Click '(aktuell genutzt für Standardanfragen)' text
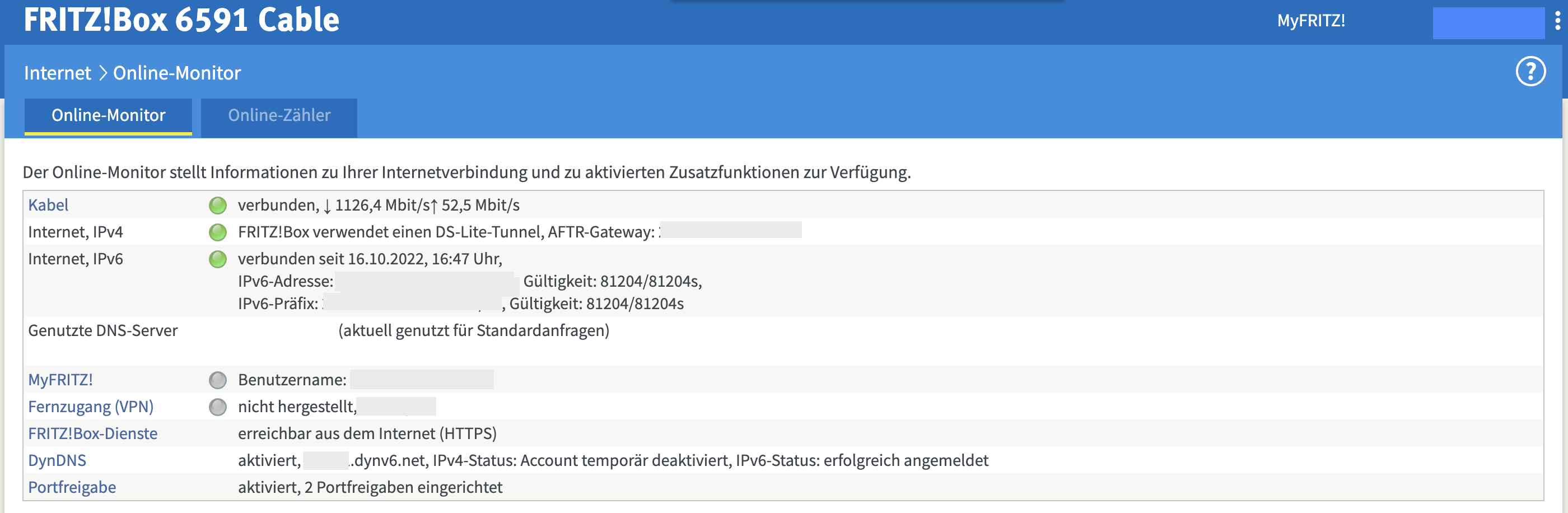The image size is (1568, 513). click(474, 330)
